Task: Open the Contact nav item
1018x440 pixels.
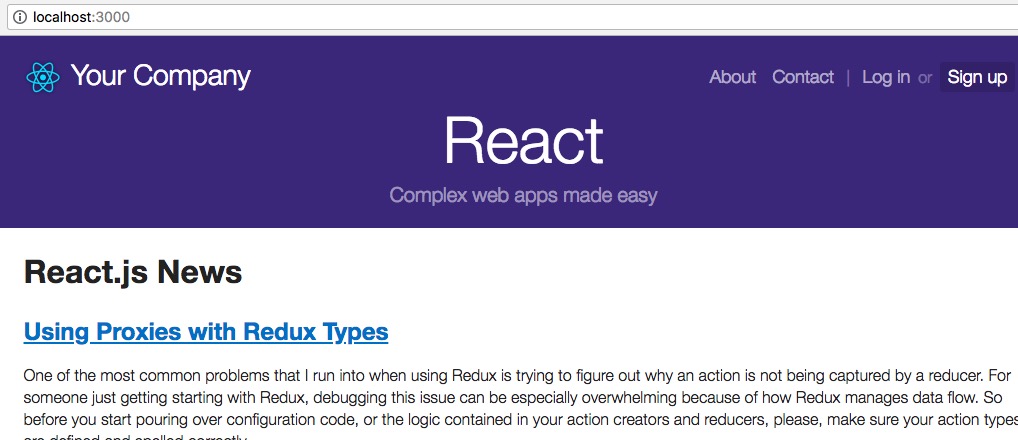Action: (802, 77)
